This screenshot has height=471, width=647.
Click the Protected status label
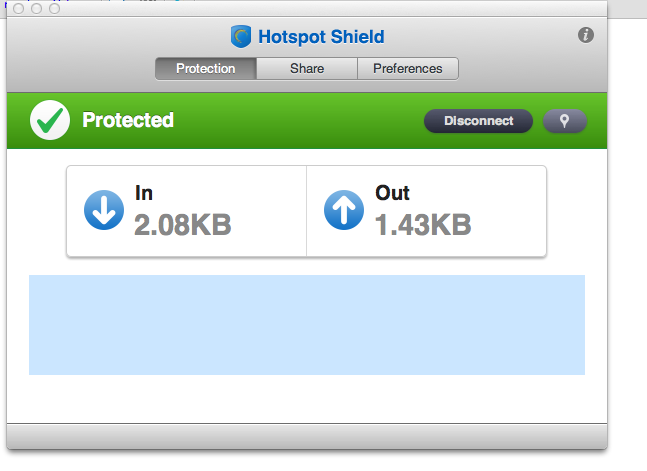pyautogui.click(x=128, y=121)
